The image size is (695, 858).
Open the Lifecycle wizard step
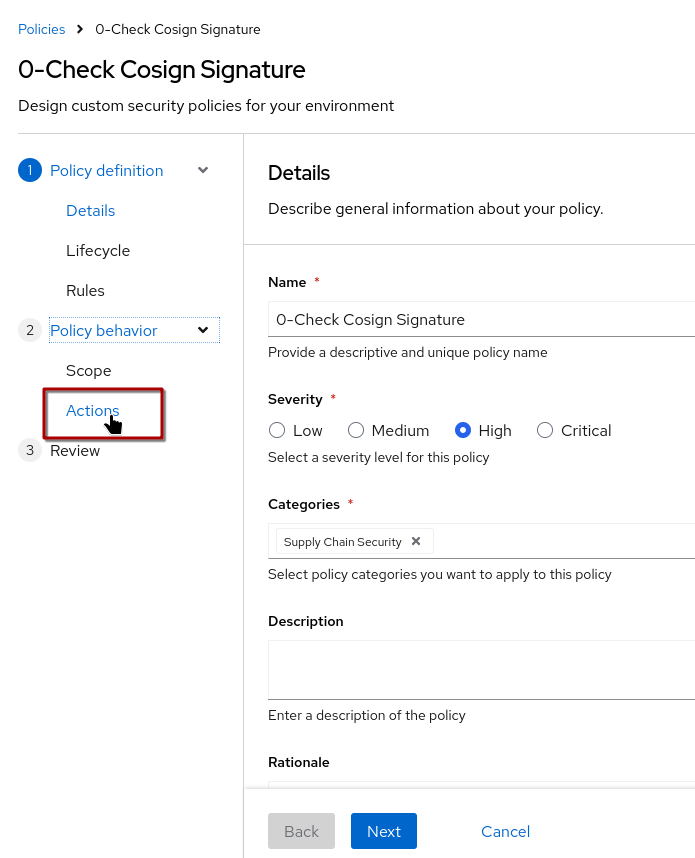98,250
